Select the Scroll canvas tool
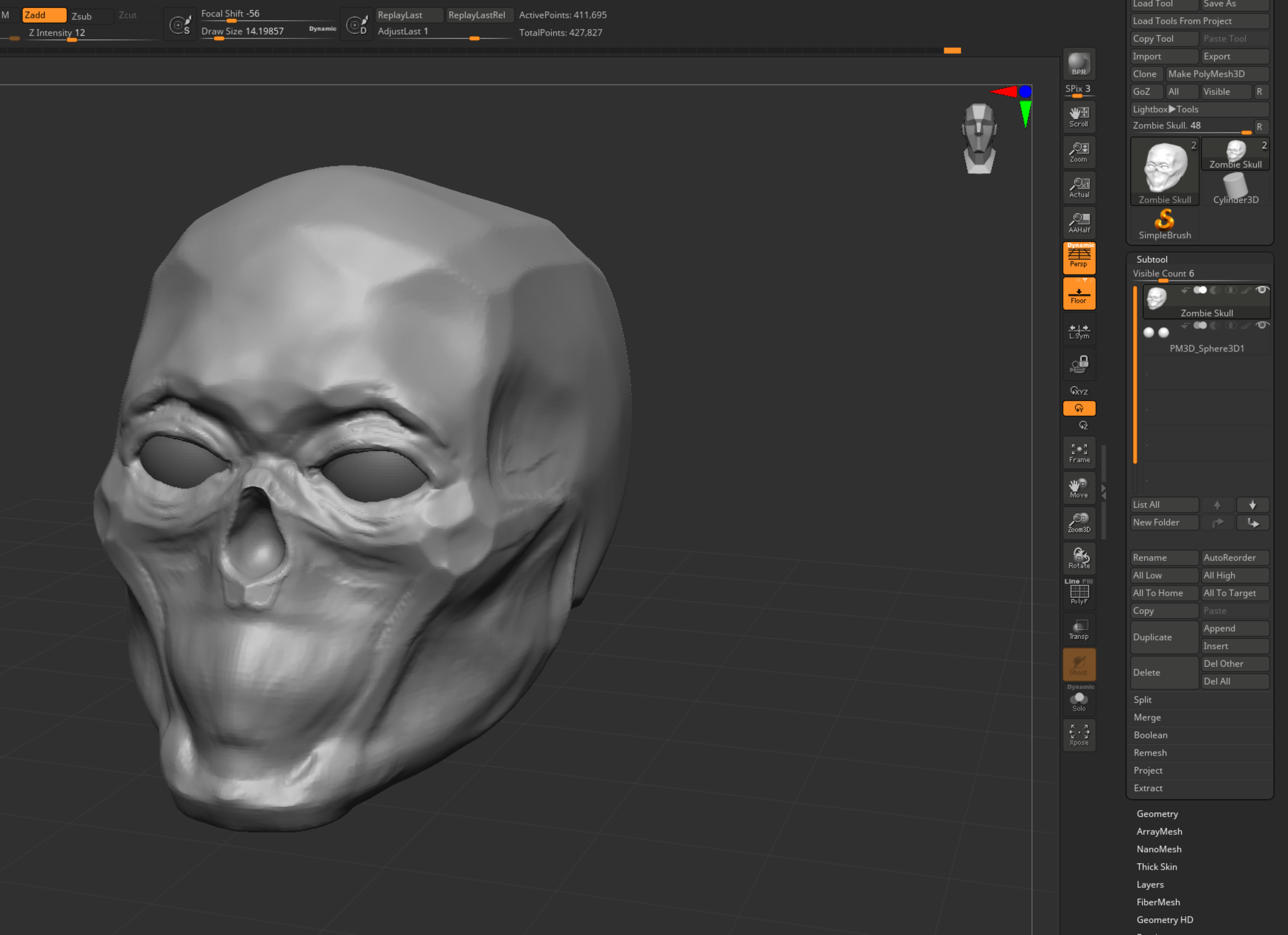 (1078, 116)
